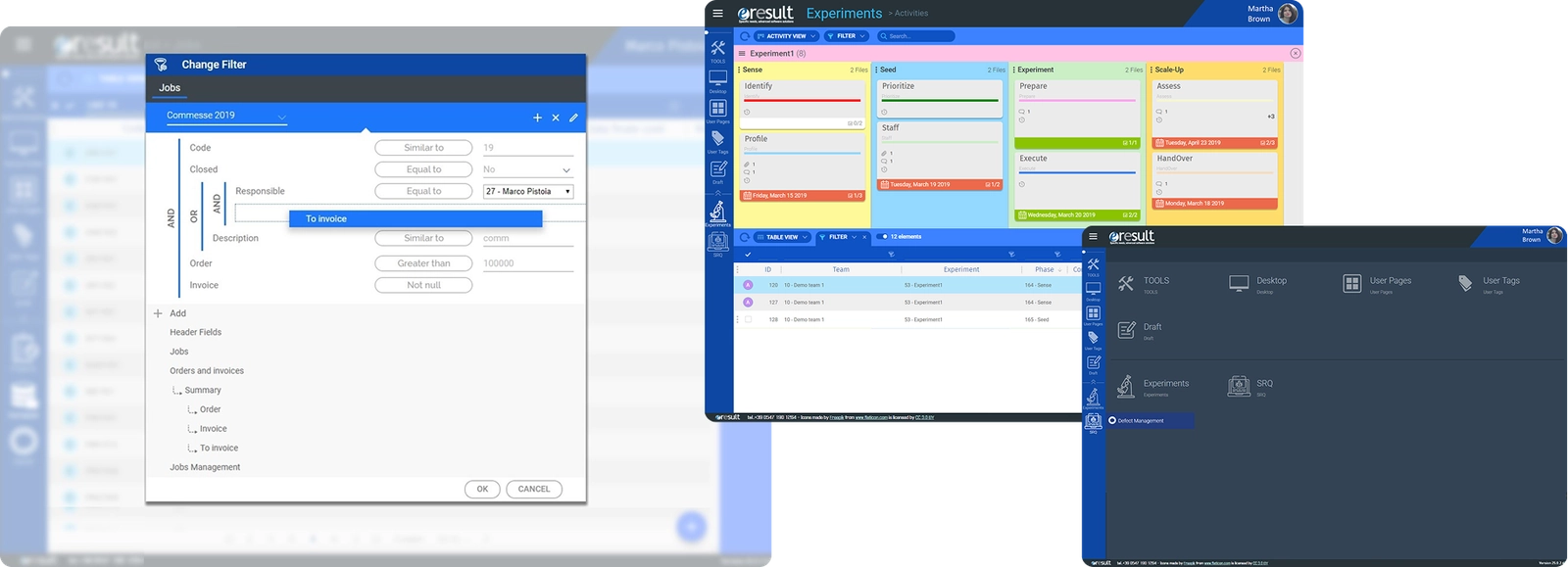This screenshot has width=1568, height=567.
Task: Click TOOLS icon in Experiments sidebar
Action: (718, 49)
